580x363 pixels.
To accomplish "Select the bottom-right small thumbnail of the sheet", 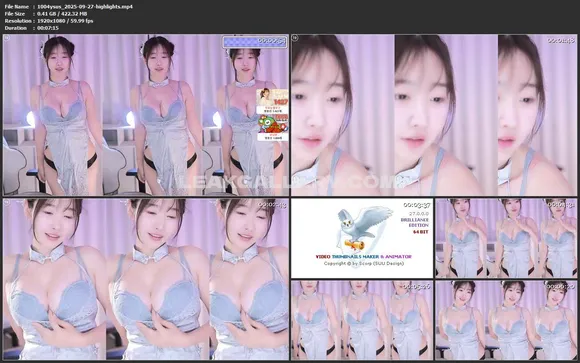I will 506,320.
